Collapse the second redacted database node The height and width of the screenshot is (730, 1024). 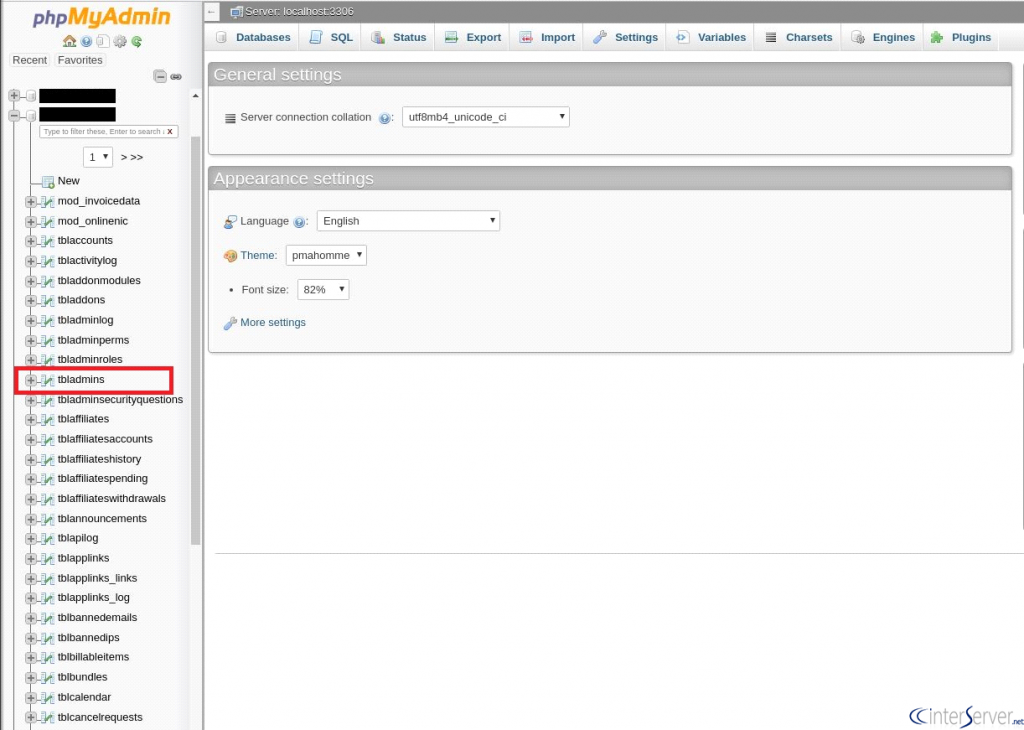pos(14,116)
